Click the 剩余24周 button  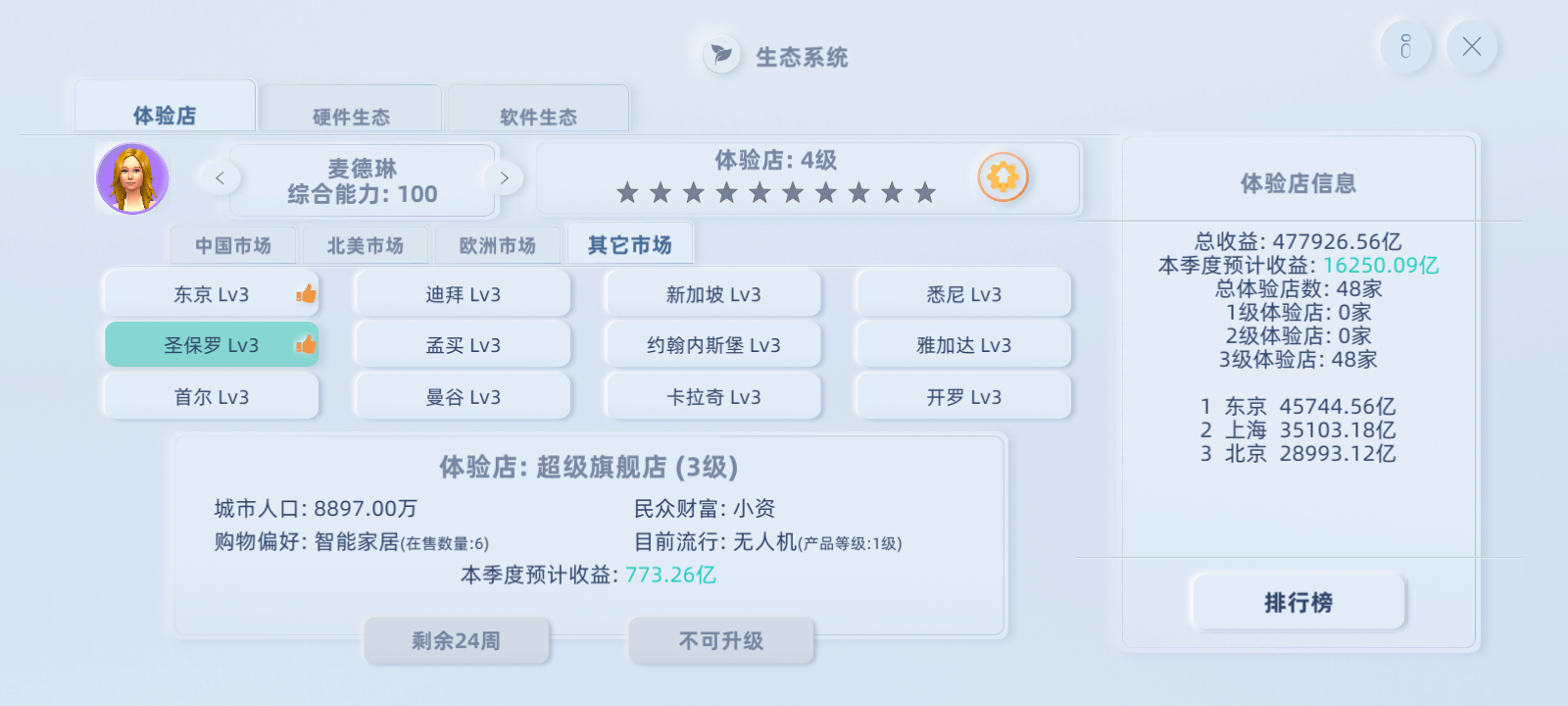pos(456,640)
